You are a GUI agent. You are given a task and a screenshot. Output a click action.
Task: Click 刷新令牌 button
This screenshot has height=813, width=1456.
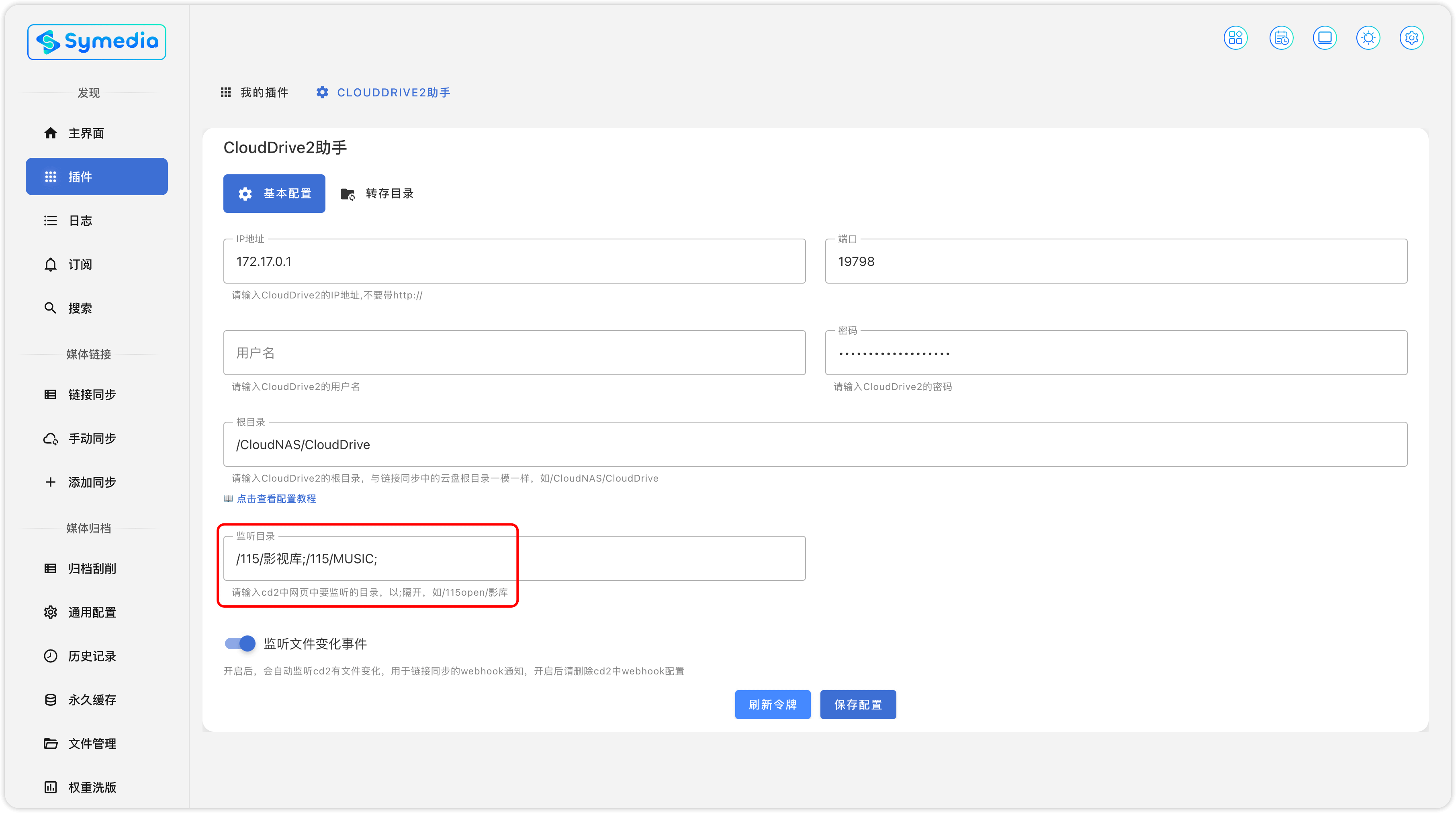[772, 705]
